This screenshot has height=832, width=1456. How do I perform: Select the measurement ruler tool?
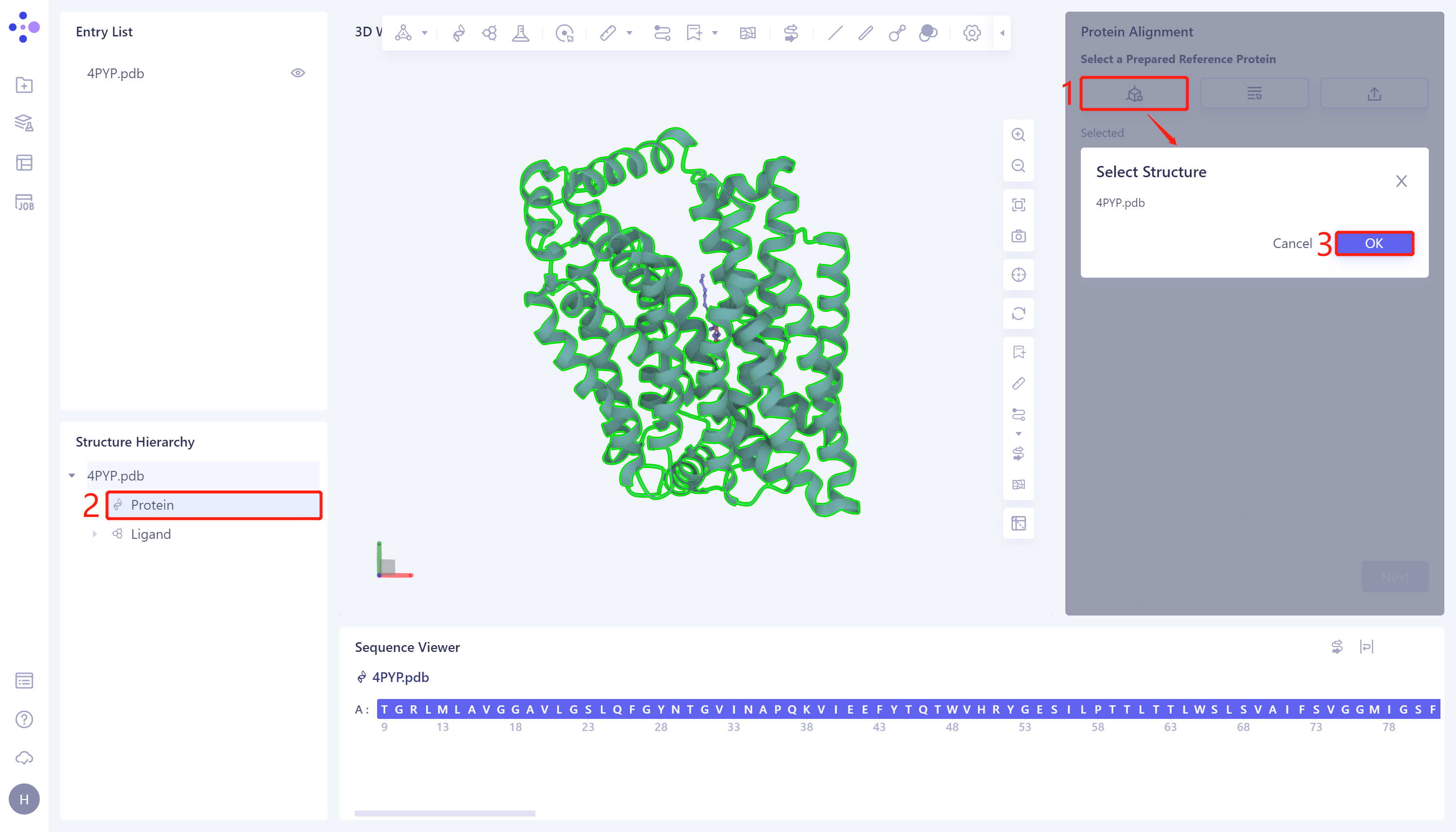(608, 33)
